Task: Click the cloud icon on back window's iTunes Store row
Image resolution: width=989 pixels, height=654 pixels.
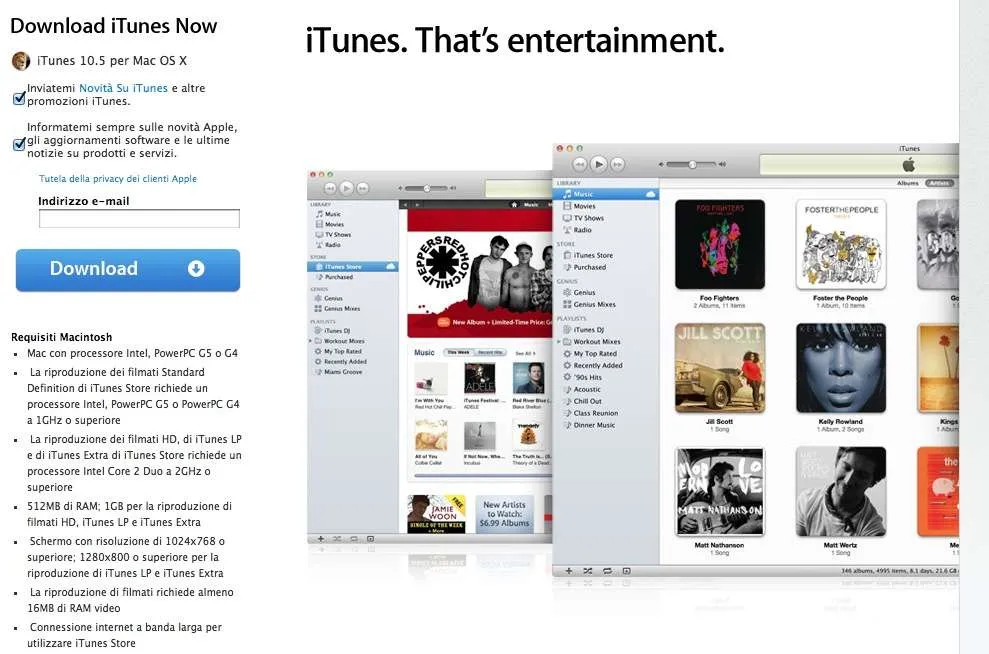Action: click(x=390, y=267)
